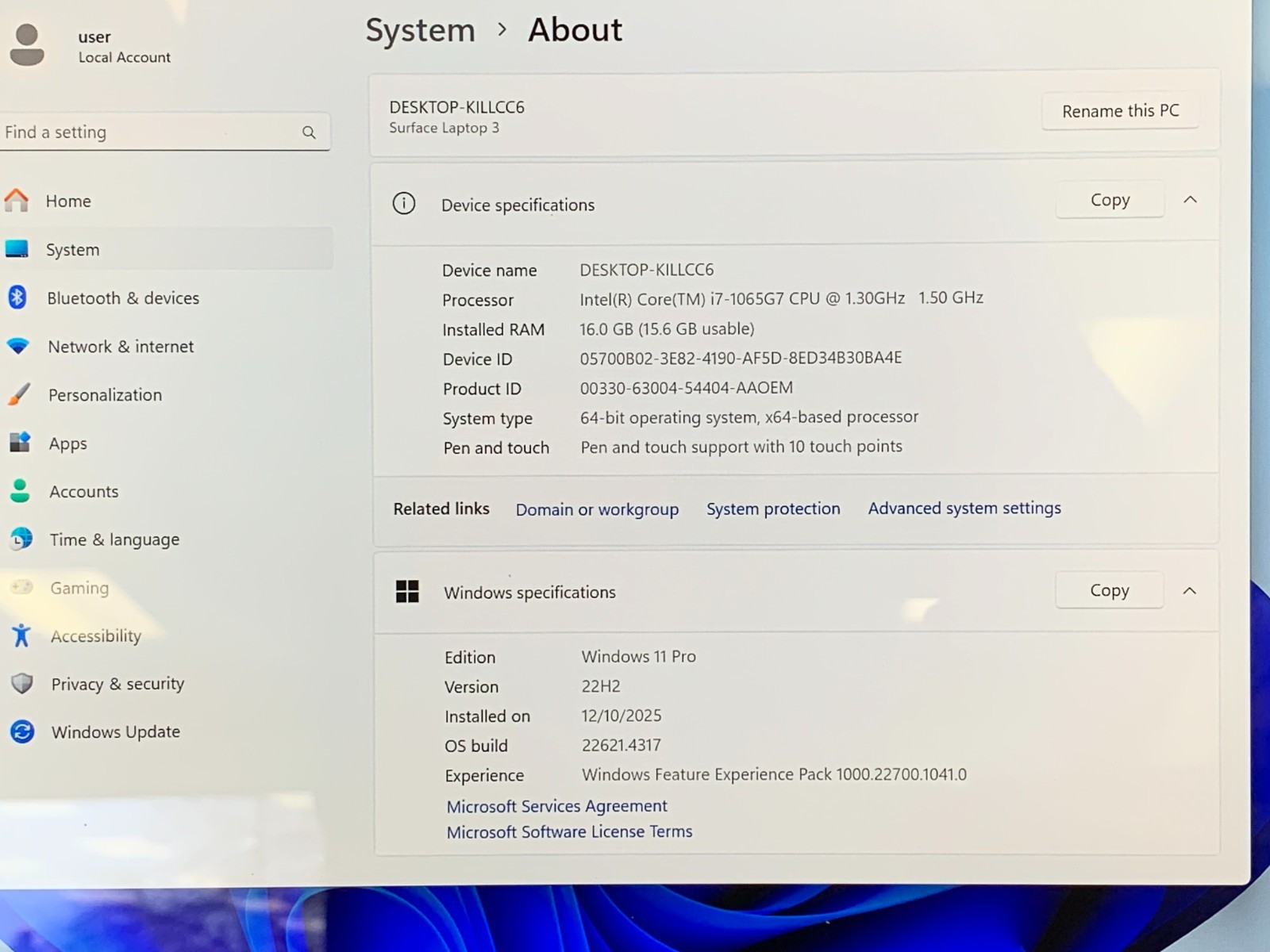The image size is (1270, 952).
Task: Click the Personalization paintbrush icon
Action: (18, 394)
